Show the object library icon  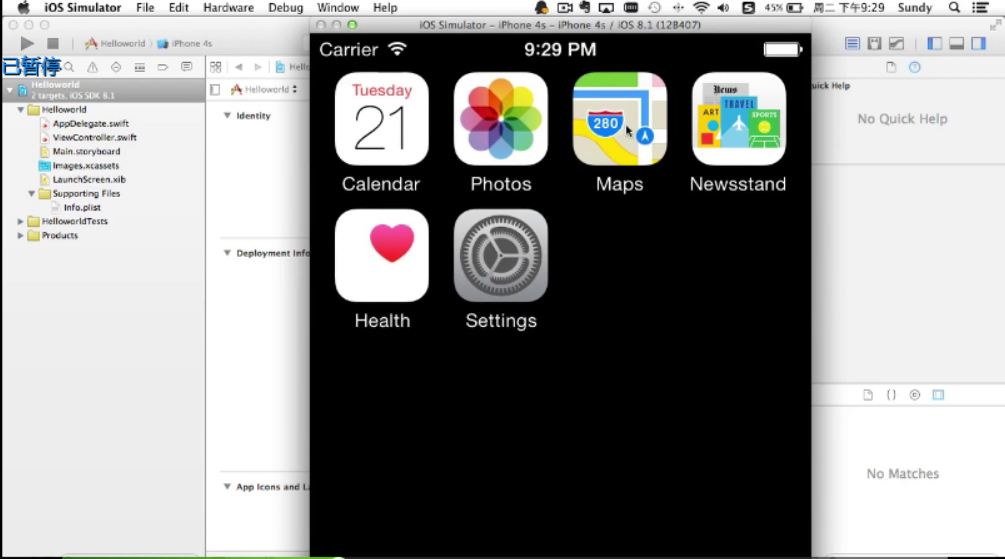[x=915, y=395]
